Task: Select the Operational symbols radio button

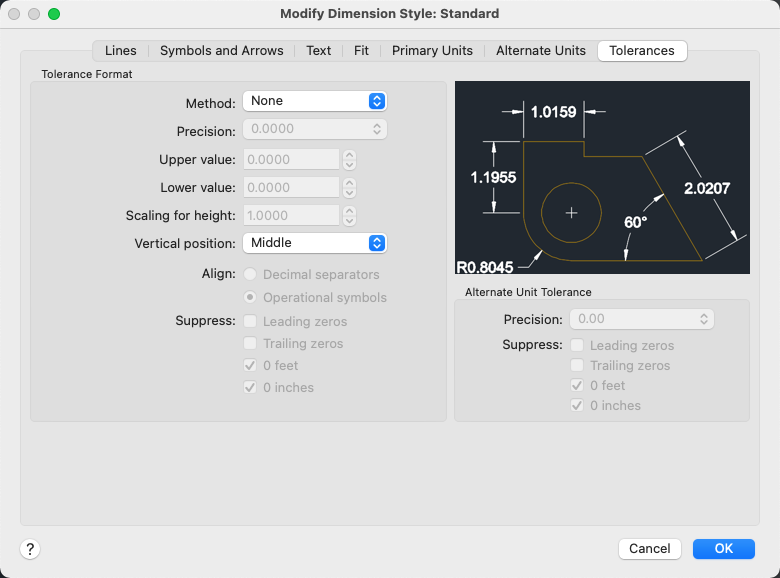Action: (x=250, y=297)
